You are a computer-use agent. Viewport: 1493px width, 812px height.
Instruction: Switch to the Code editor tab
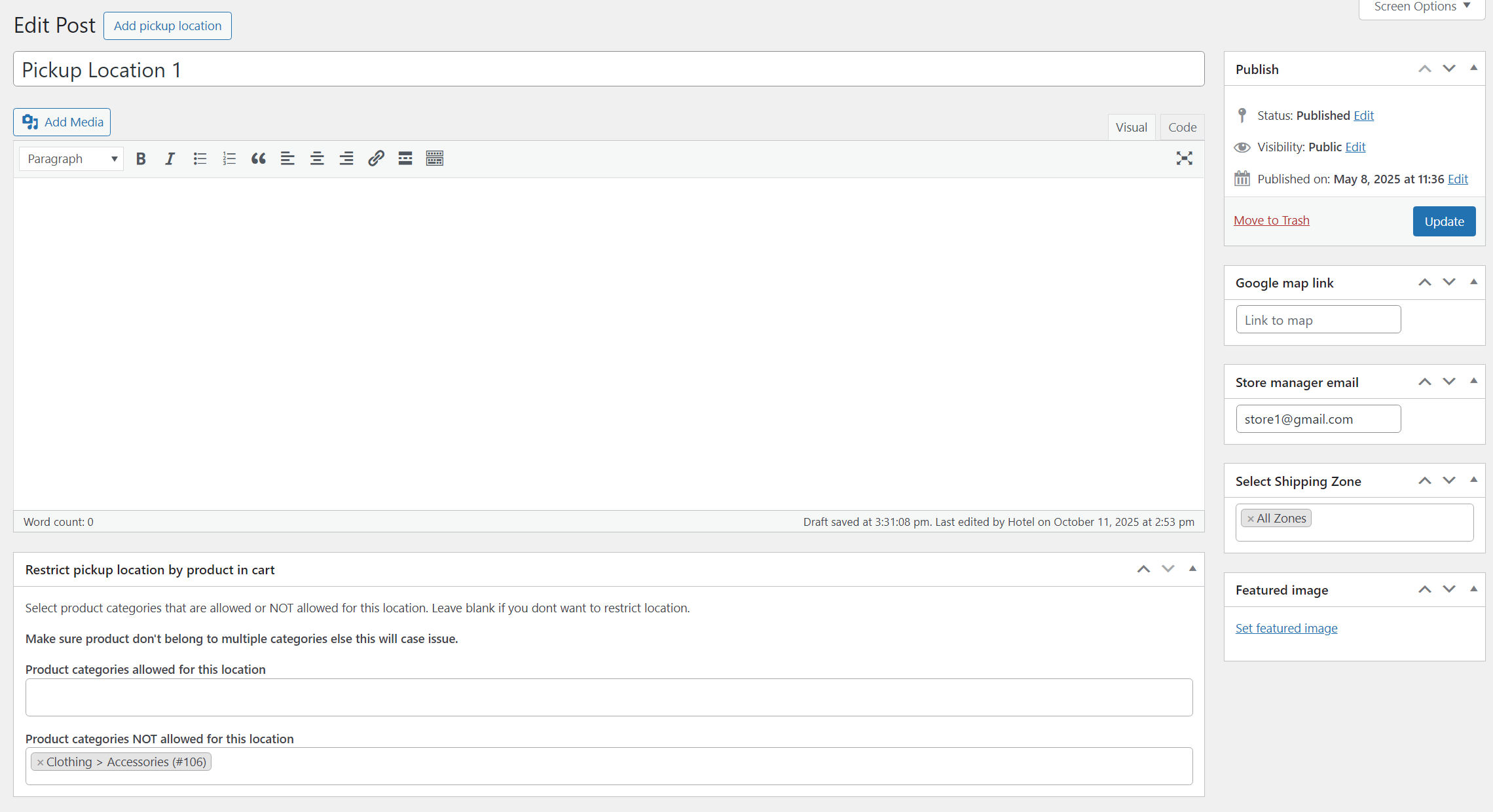(x=1182, y=127)
